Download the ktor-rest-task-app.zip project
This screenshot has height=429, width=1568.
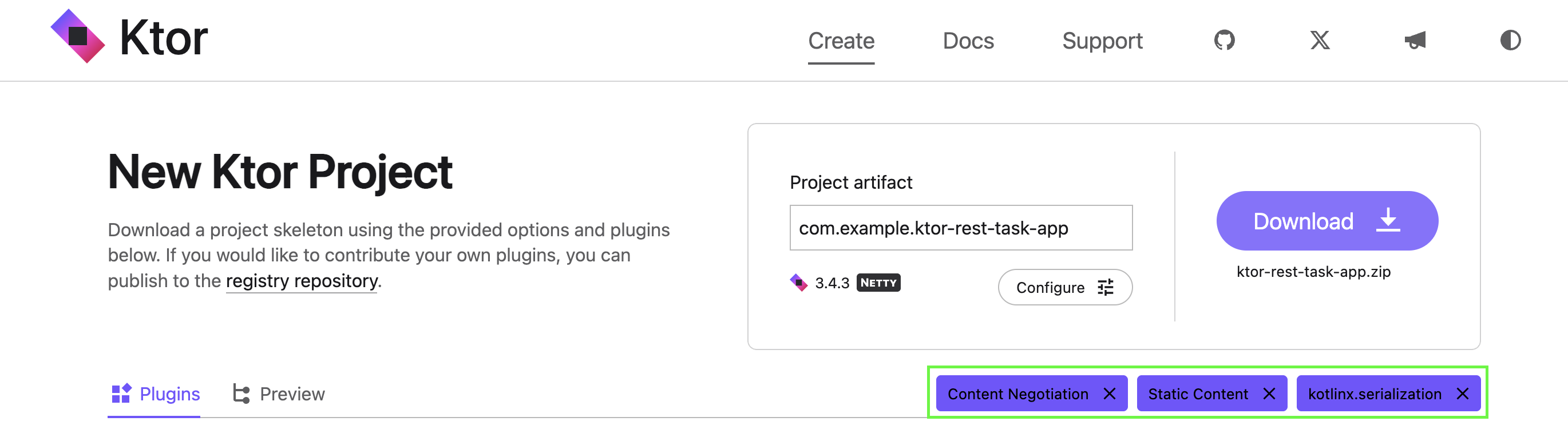1327,221
